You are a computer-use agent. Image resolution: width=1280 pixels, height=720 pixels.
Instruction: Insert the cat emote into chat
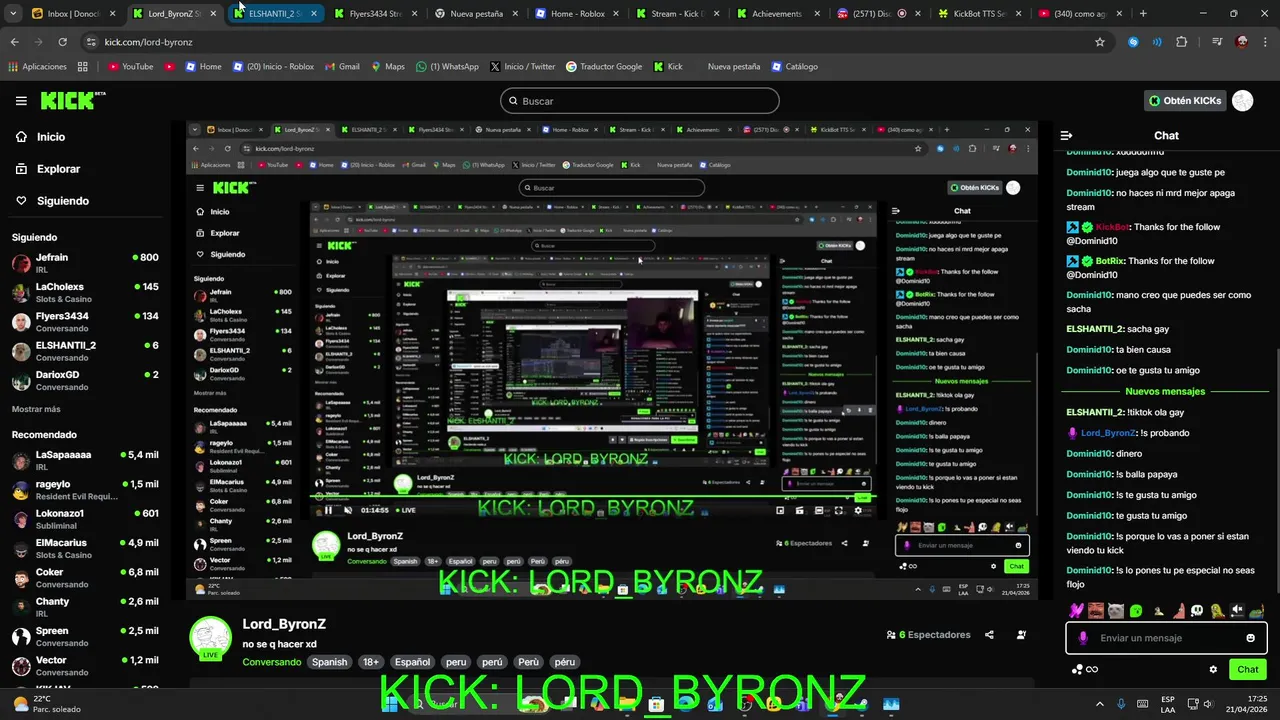(1115, 611)
